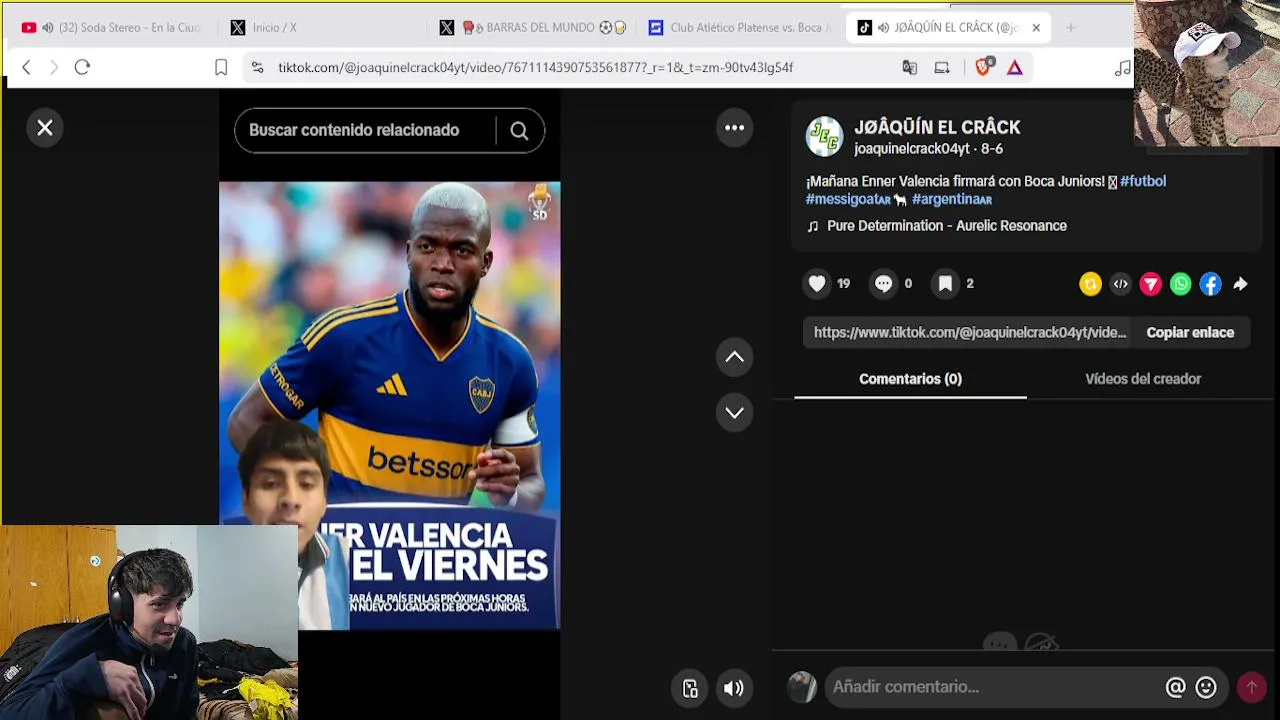Open JØÂQŪÍN EL CRÂCK profile avatar
Viewport: 1280px width, 720px height.
pos(825,137)
